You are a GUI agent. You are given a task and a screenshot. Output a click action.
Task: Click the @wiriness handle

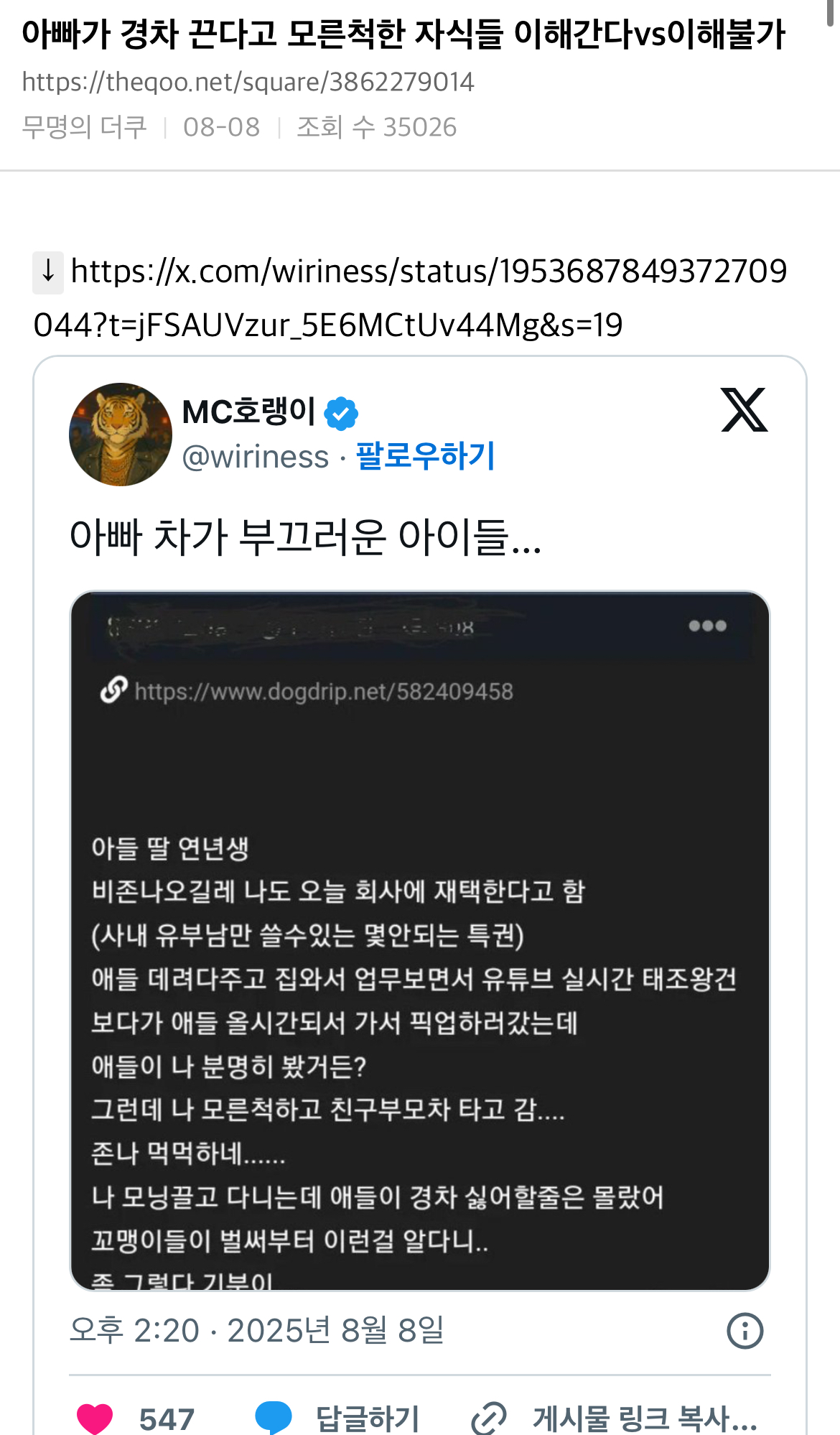(256, 457)
